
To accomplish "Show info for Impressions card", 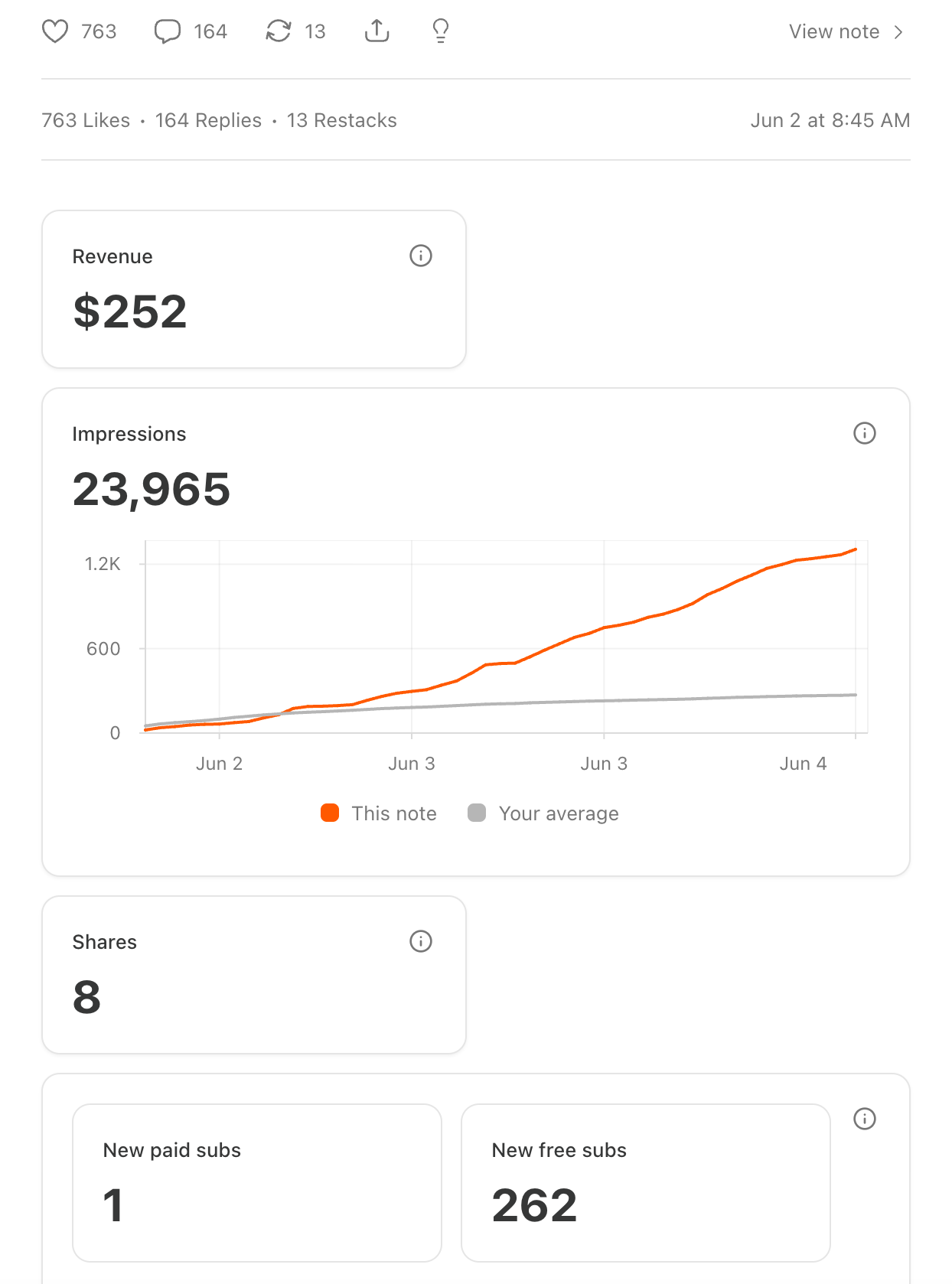I will click(865, 433).
